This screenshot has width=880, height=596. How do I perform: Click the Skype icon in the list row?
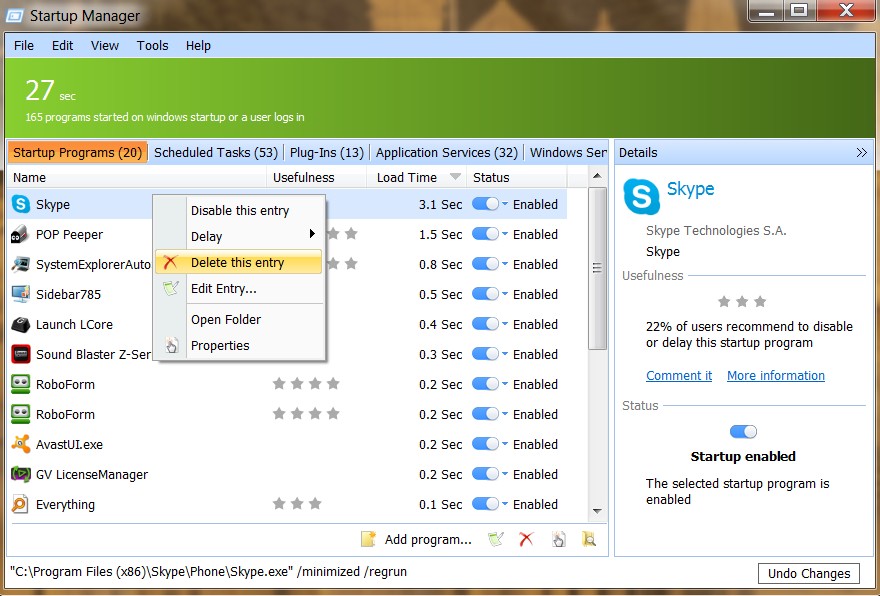[21, 204]
